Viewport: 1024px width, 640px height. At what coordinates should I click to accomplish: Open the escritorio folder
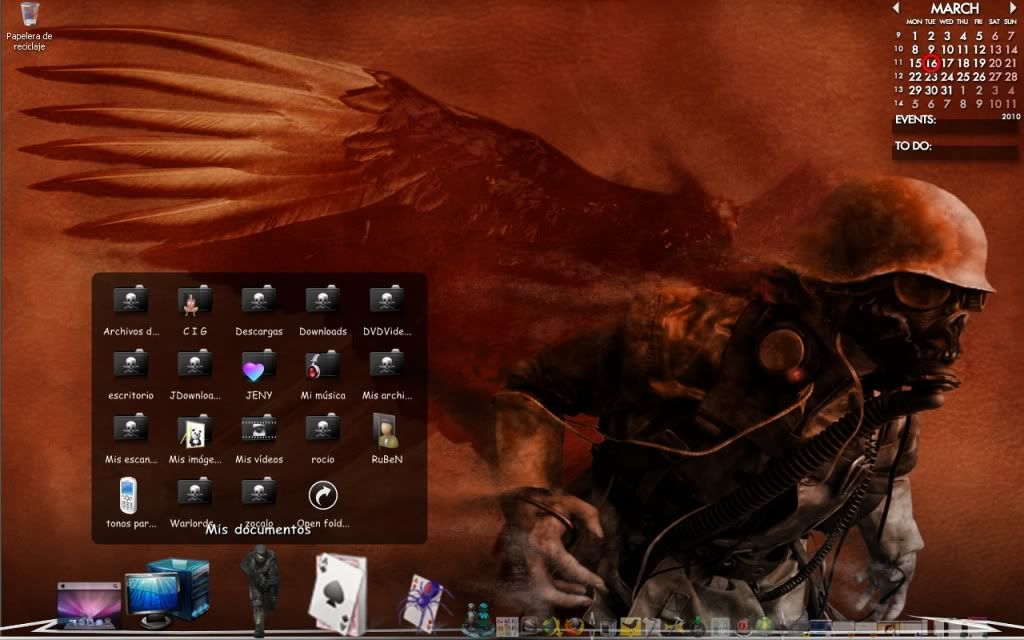tap(131, 375)
